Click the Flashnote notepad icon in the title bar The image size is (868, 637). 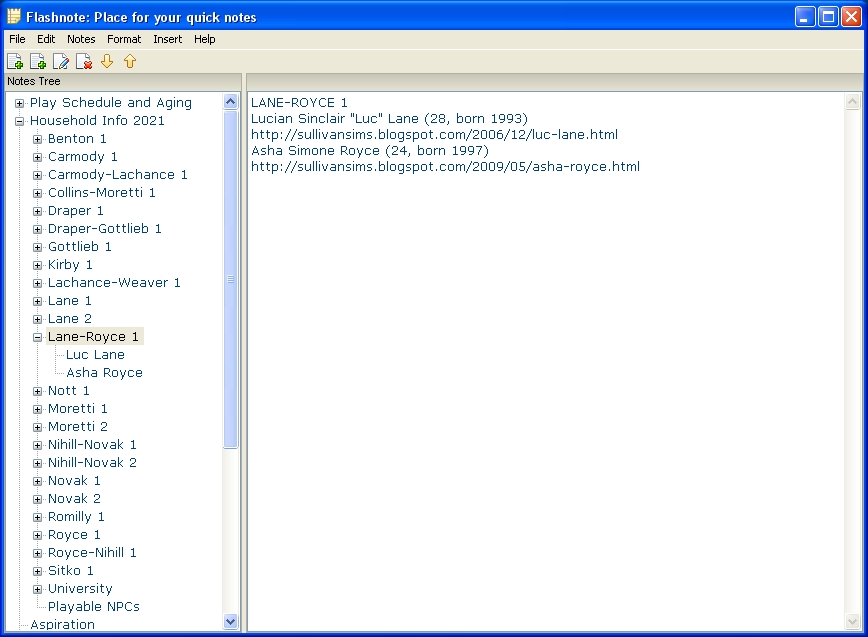tap(14, 17)
